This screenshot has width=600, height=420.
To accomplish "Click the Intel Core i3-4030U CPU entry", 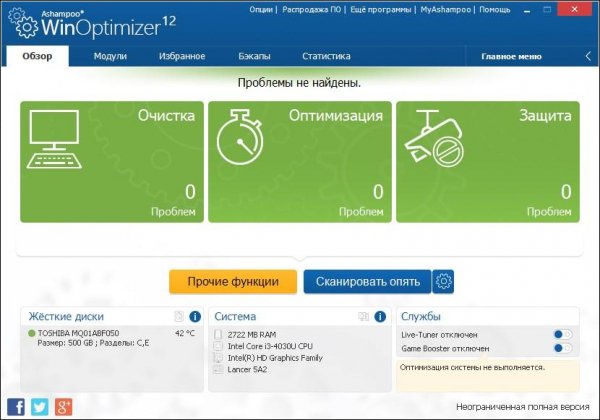I will [x=270, y=346].
